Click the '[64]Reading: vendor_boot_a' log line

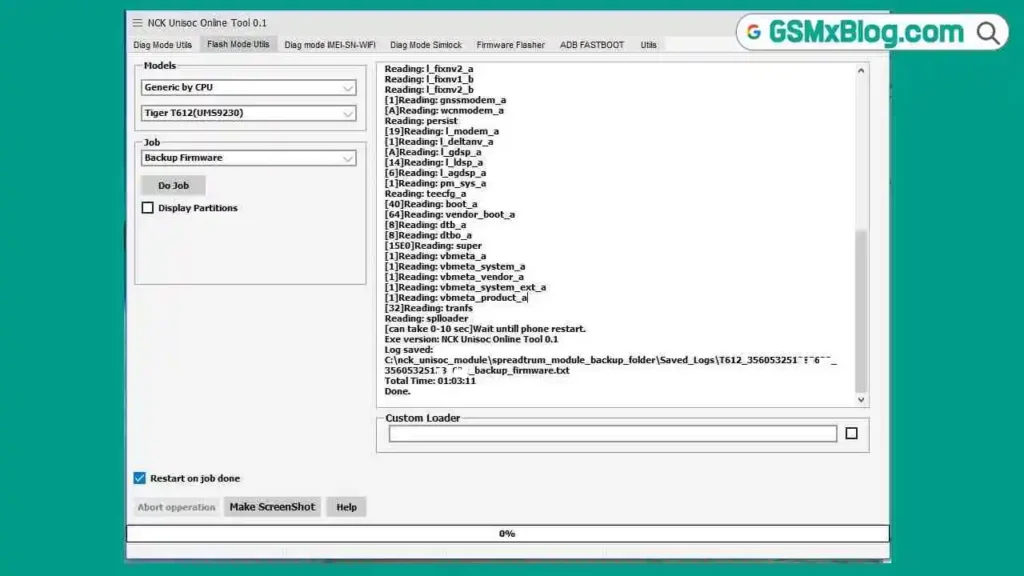pos(449,215)
